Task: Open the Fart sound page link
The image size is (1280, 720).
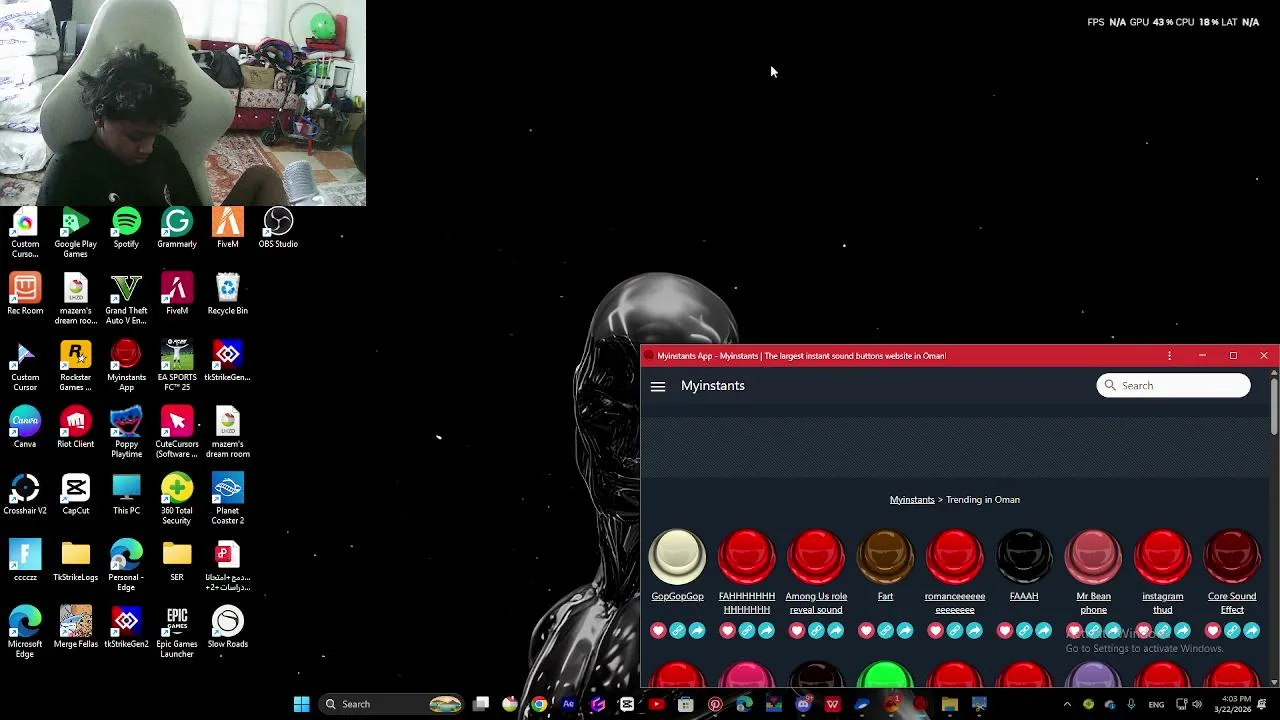Action: tap(885, 596)
